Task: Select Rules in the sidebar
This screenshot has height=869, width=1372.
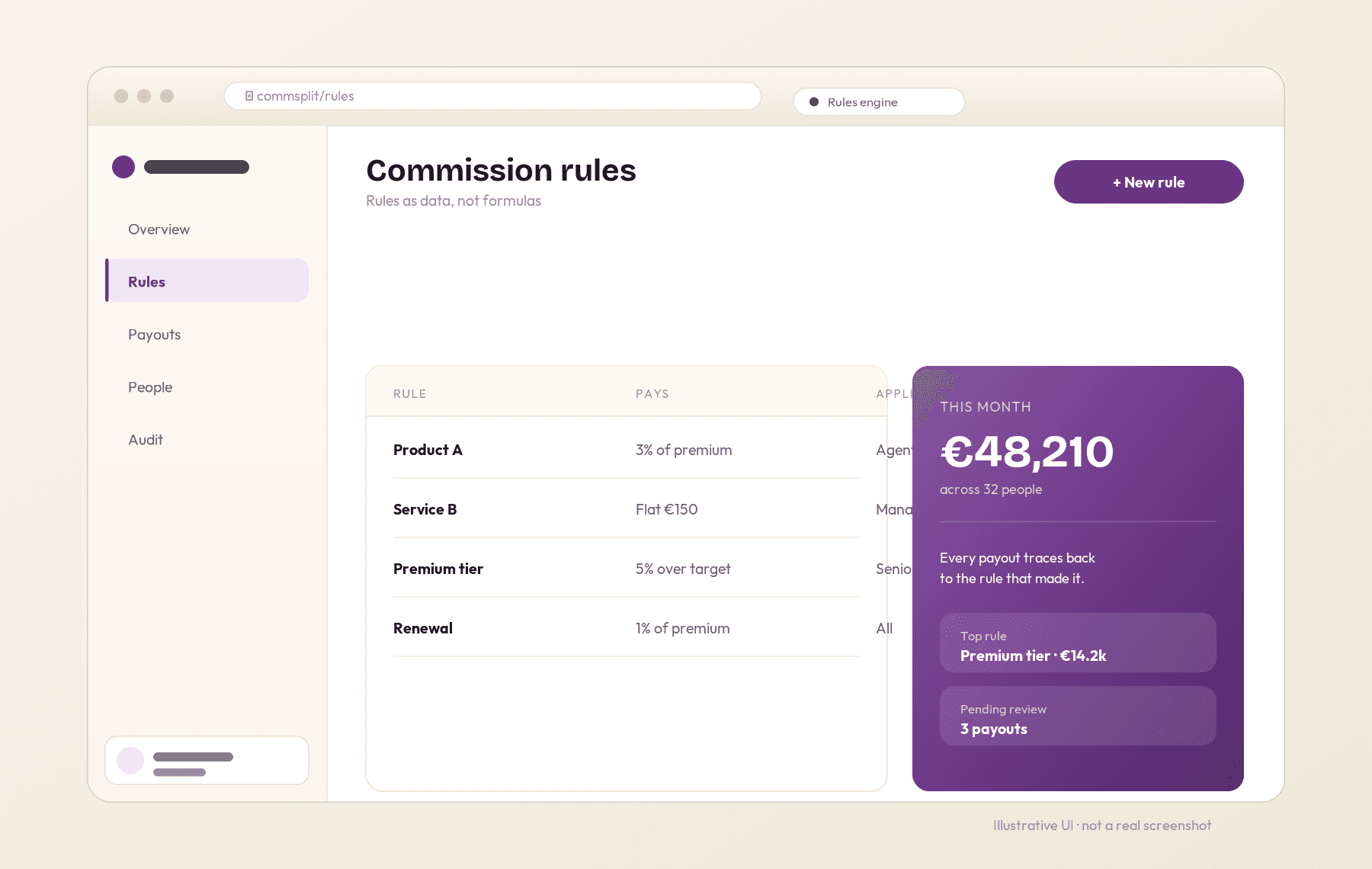Action: pos(207,281)
